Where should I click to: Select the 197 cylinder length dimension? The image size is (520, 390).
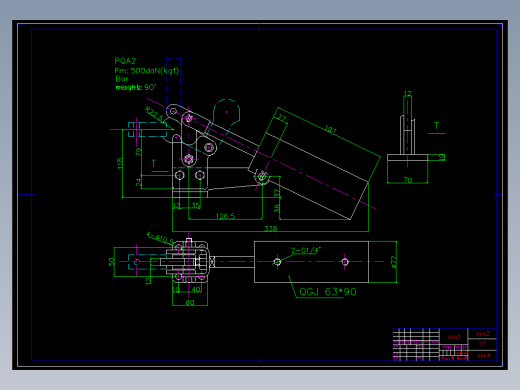point(330,130)
